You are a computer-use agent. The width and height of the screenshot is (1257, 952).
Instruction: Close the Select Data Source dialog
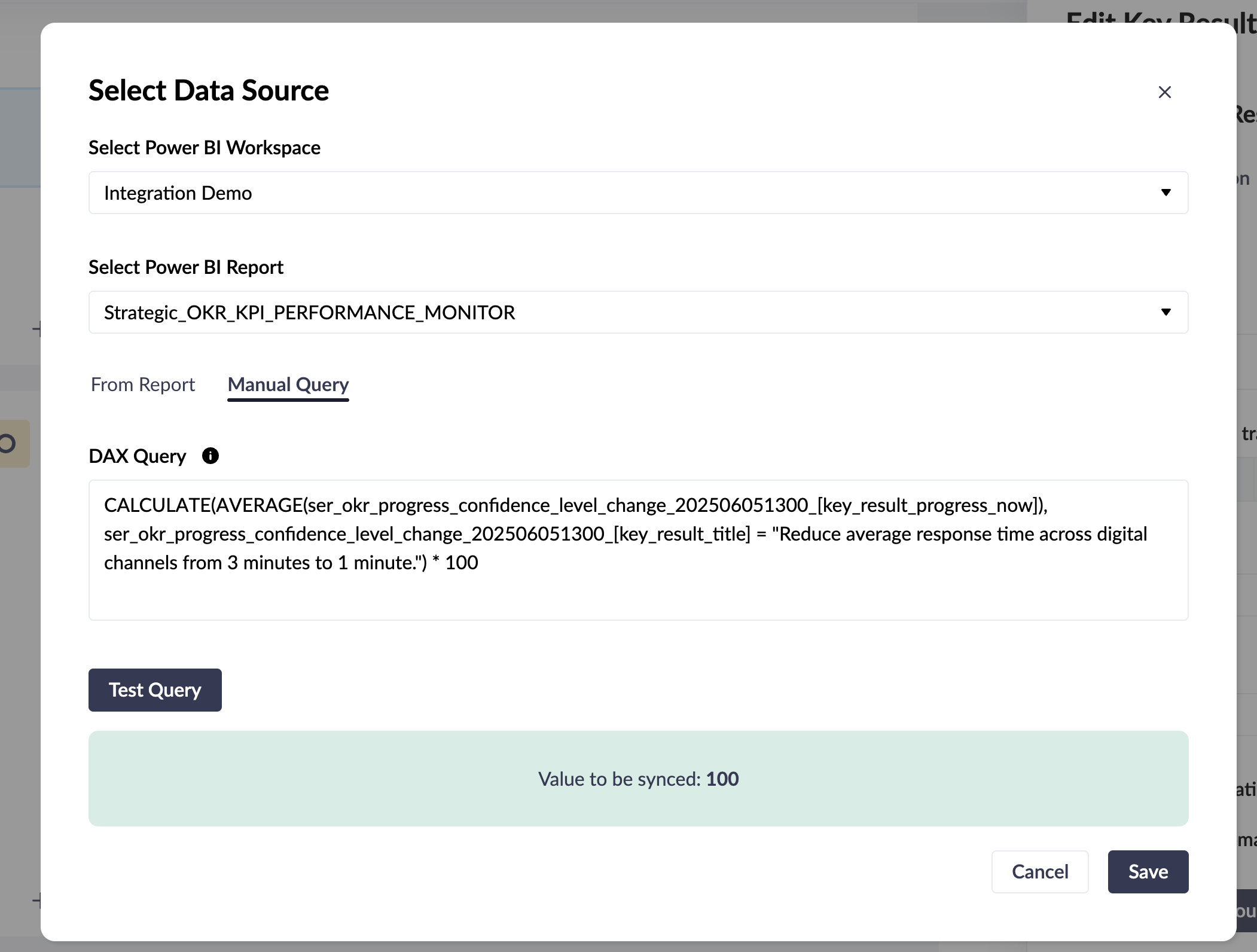coord(1164,92)
